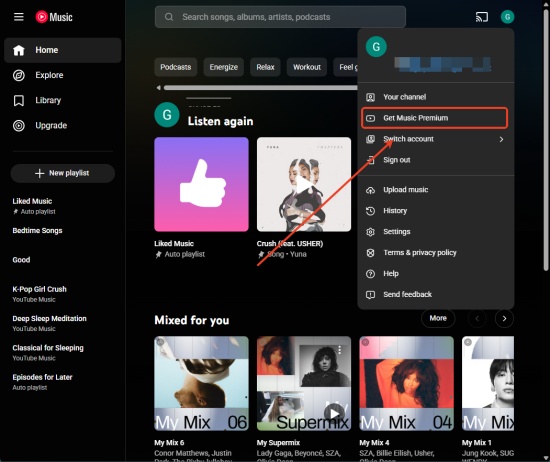Click the page vertical scrollbar
550x462 pixels.
click(x=546, y=140)
